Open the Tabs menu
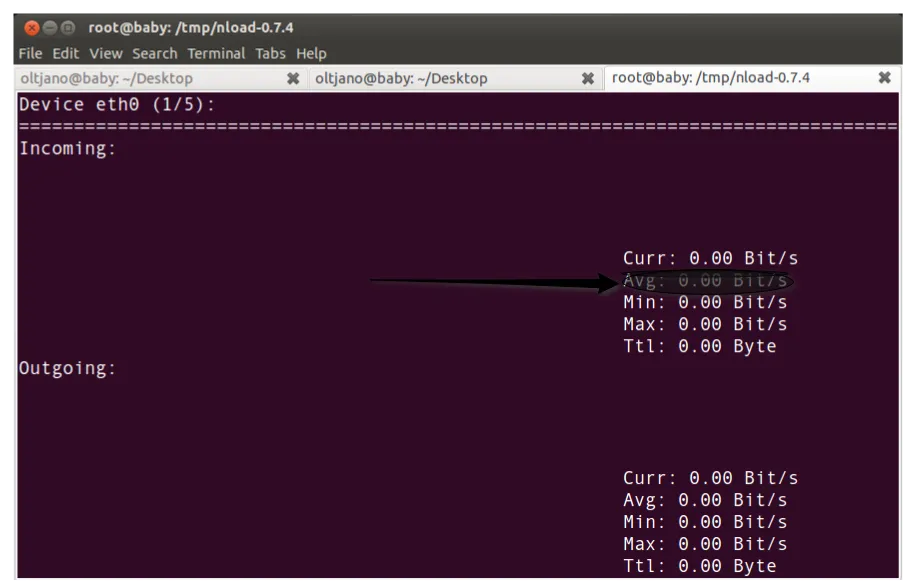Screen dimensions: 908x585 [x=271, y=53]
